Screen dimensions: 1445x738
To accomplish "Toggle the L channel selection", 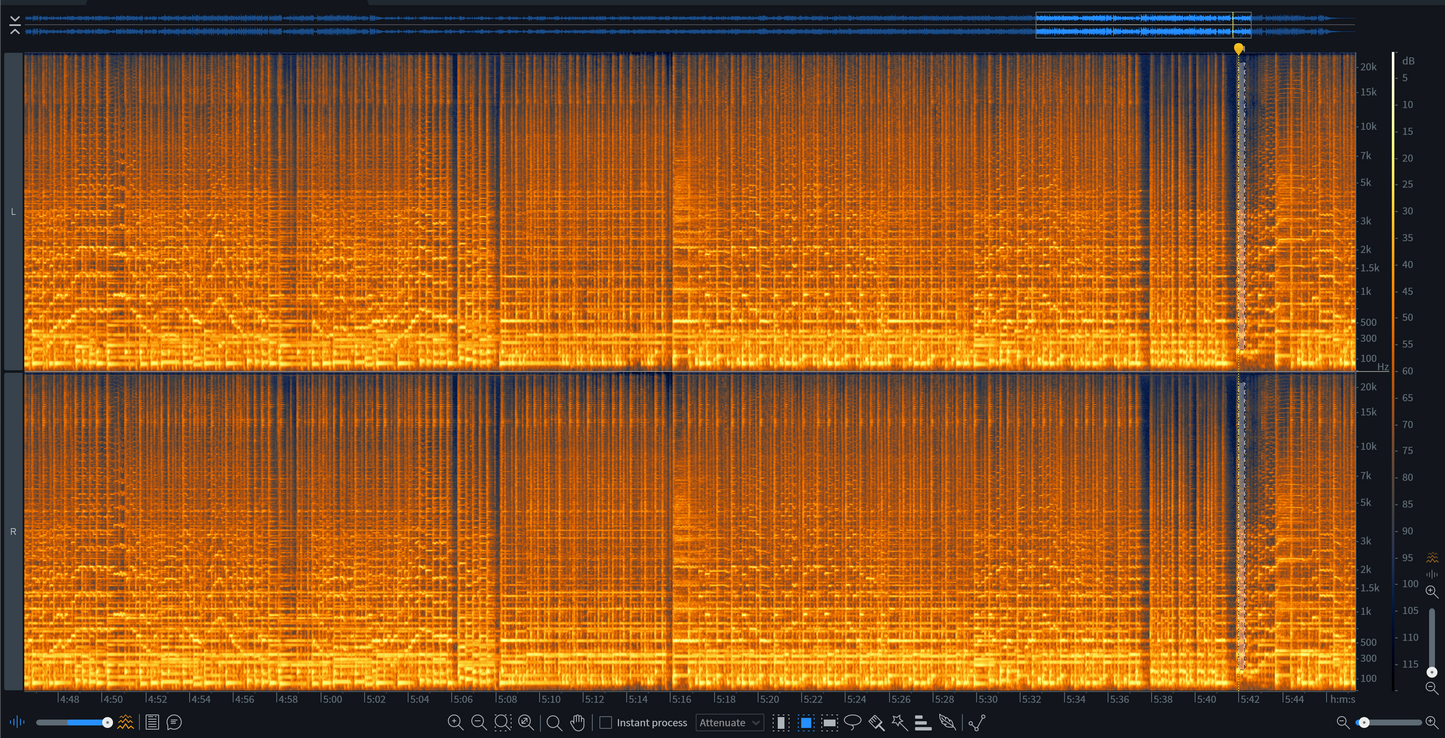I will [x=13, y=212].
